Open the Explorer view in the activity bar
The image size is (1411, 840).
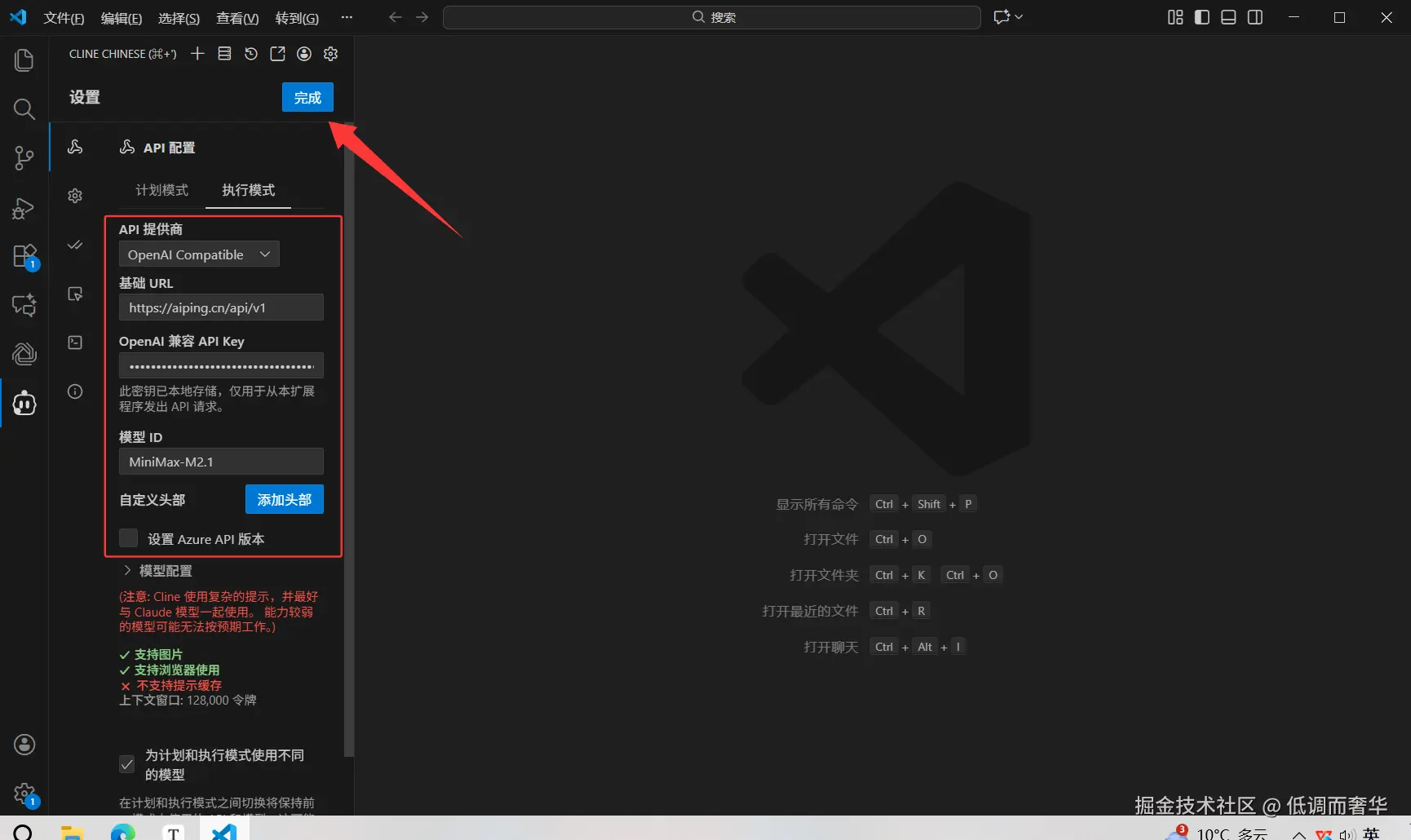coord(24,60)
